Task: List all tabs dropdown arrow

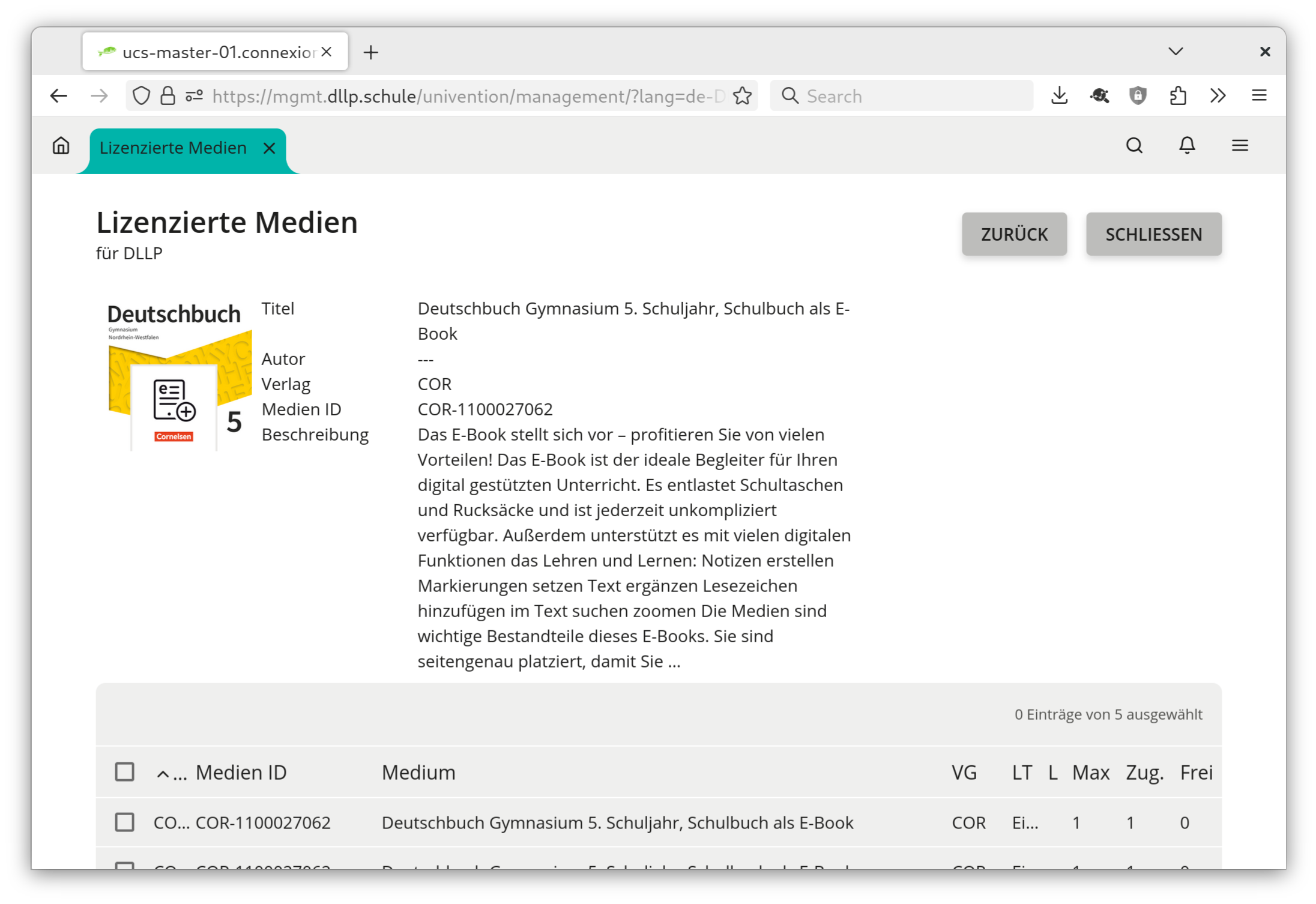Action: pos(1176,52)
